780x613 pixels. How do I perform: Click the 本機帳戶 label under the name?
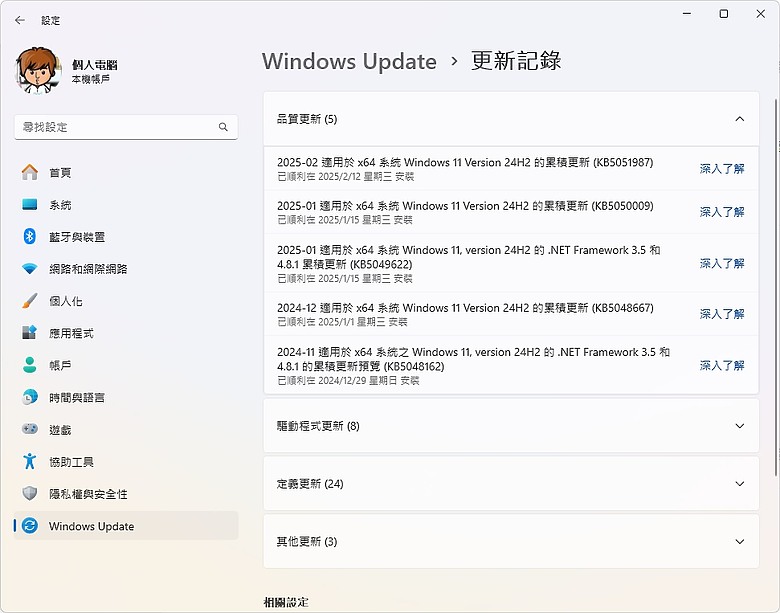[91, 79]
